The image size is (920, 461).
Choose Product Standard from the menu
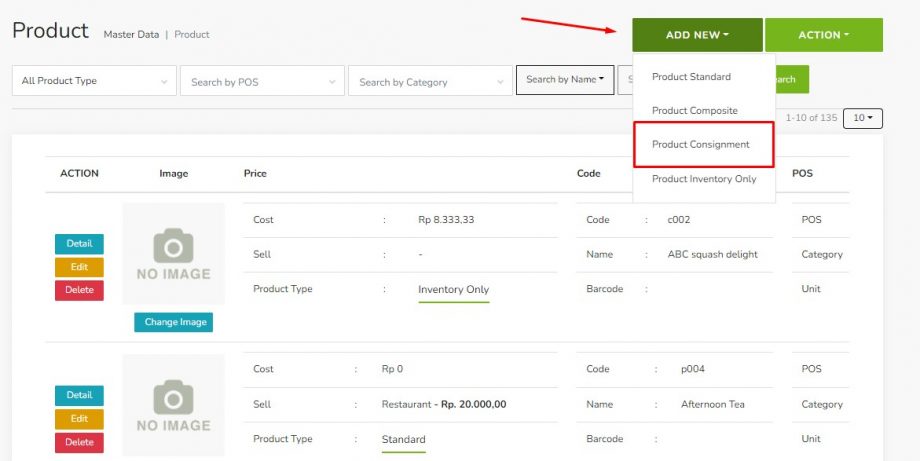point(691,77)
